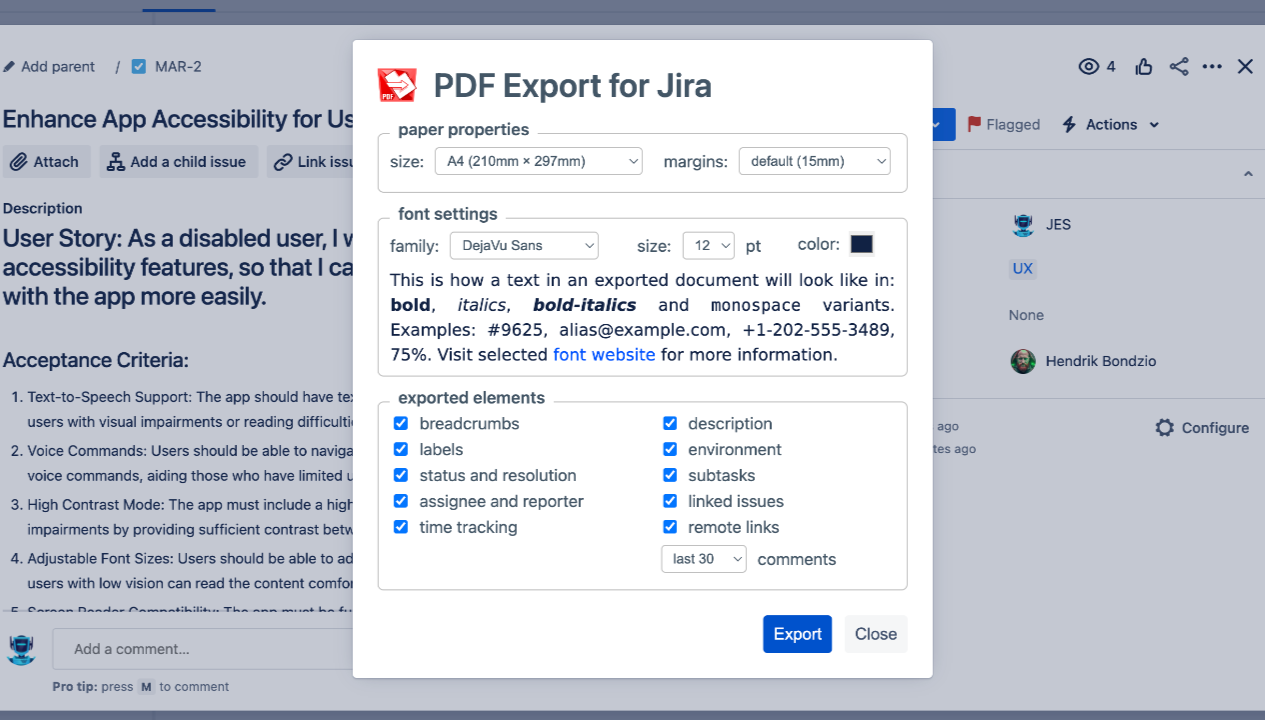Click the Hendrik Bondzio reporter name
The width and height of the screenshot is (1265, 720).
point(1101,361)
